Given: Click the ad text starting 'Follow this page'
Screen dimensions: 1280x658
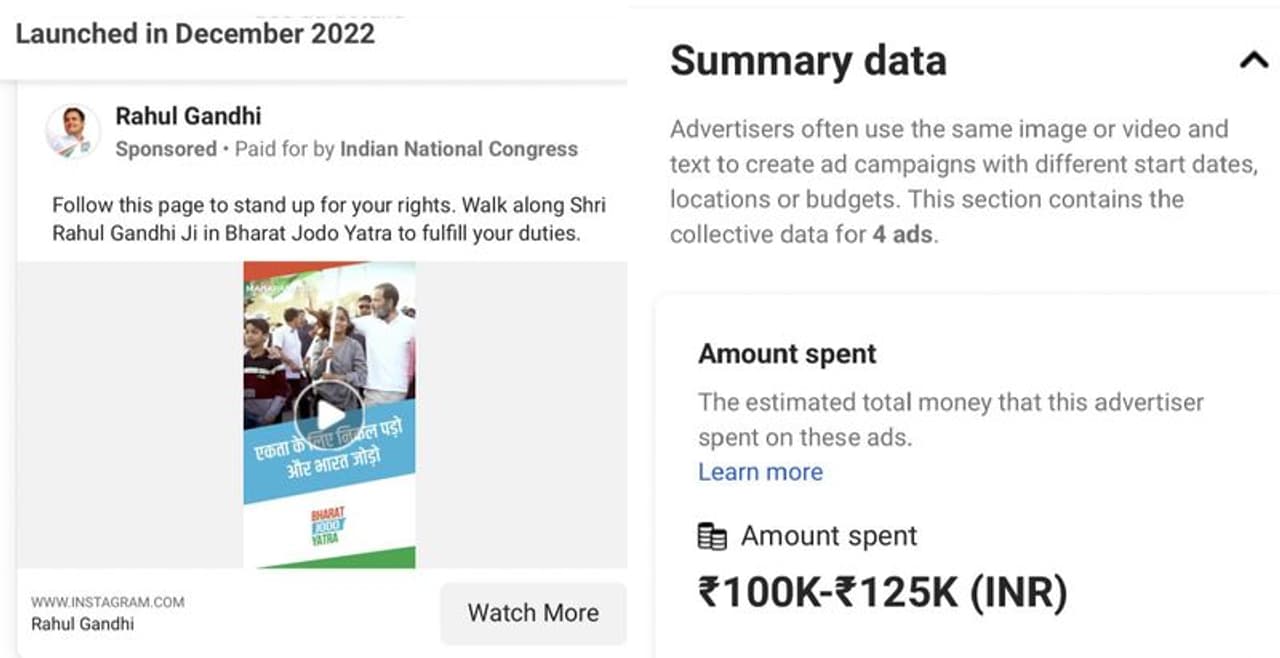Looking at the screenshot, I should coord(328,220).
